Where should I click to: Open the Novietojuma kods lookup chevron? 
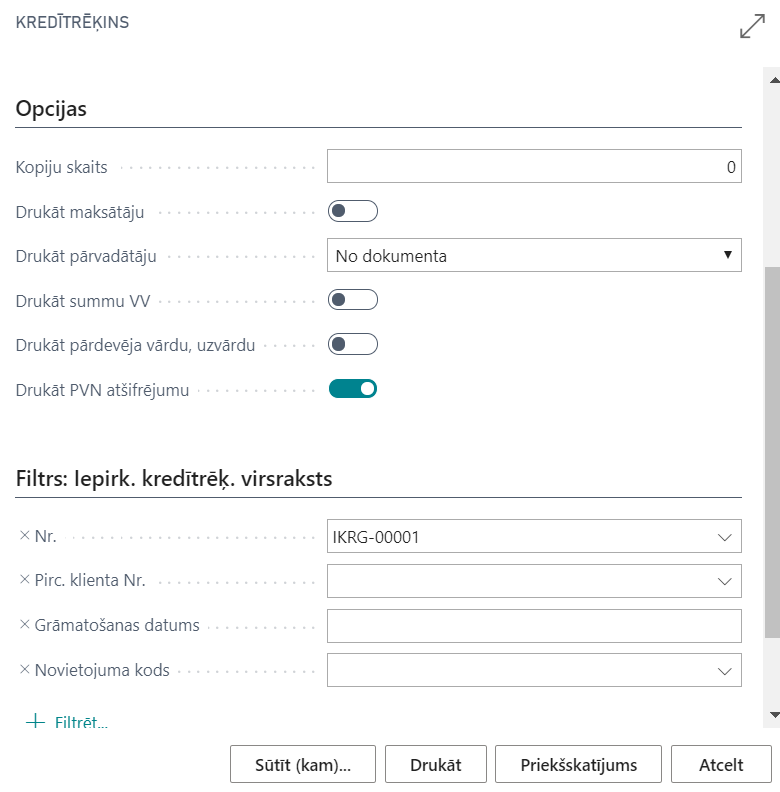tap(724, 671)
